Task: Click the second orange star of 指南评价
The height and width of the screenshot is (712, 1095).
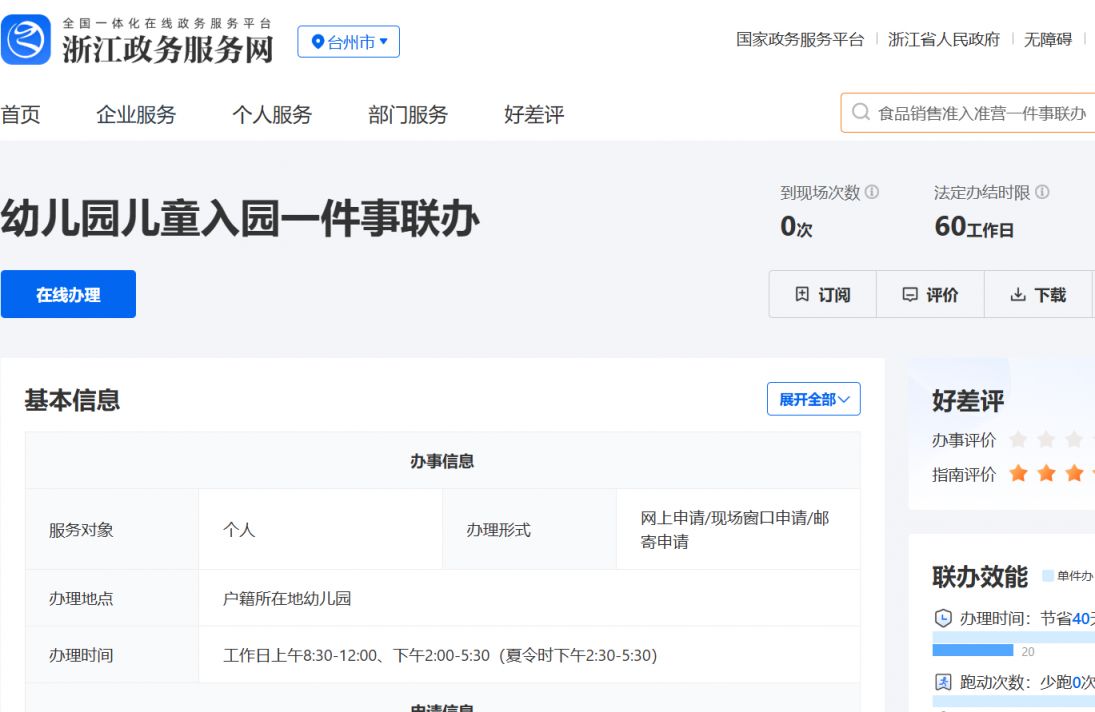Action: click(1046, 473)
